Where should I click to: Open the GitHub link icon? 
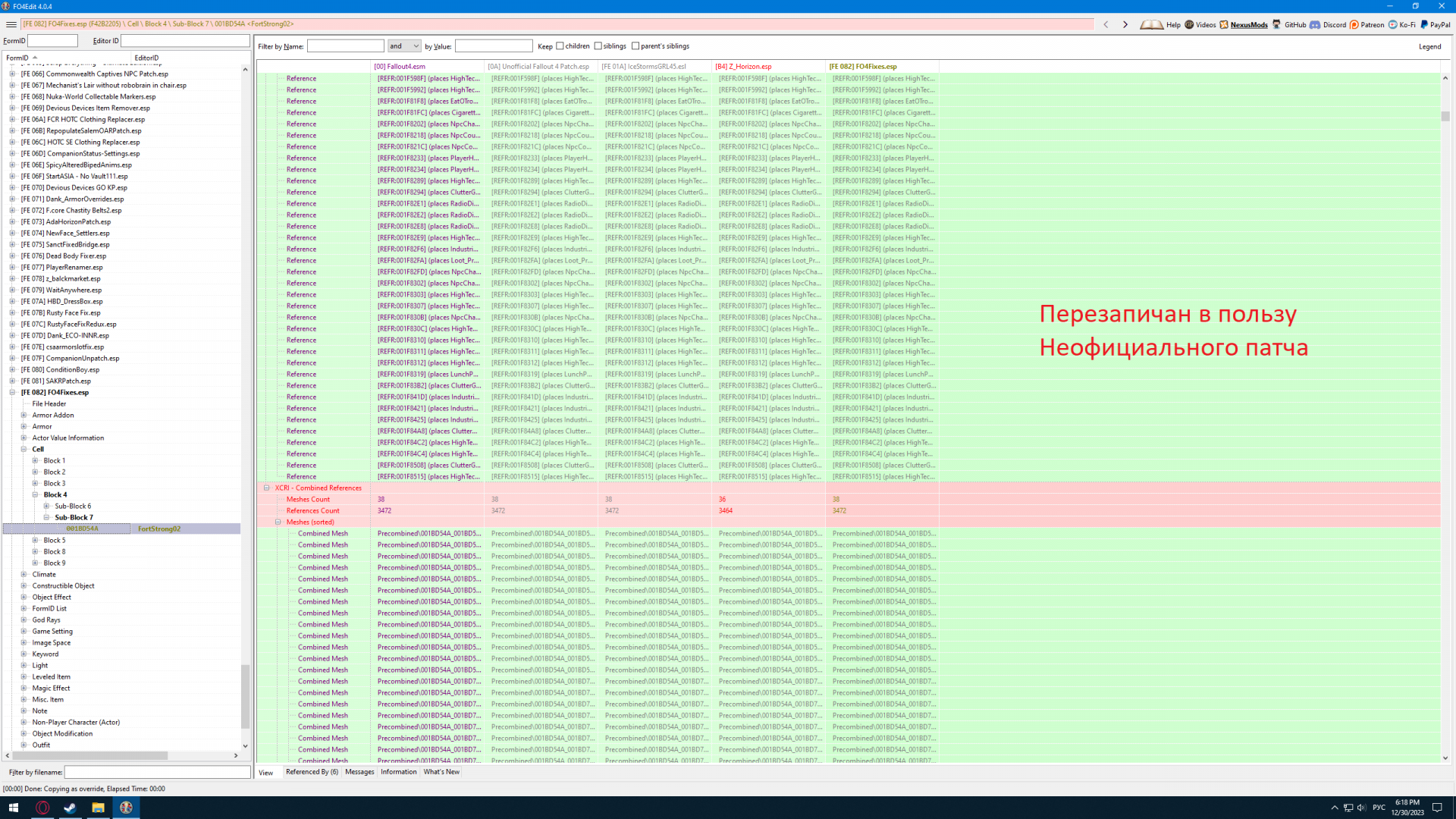point(1277,25)
